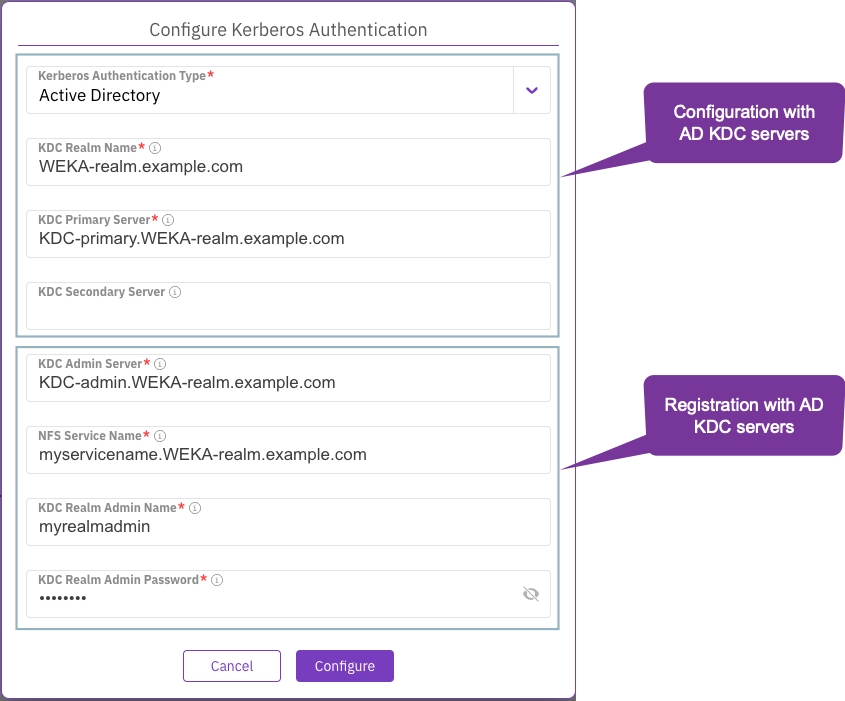Click the NFS Service Name info icon
The image size is (845, 701).
pyautogui.click(x=160, y=436)
